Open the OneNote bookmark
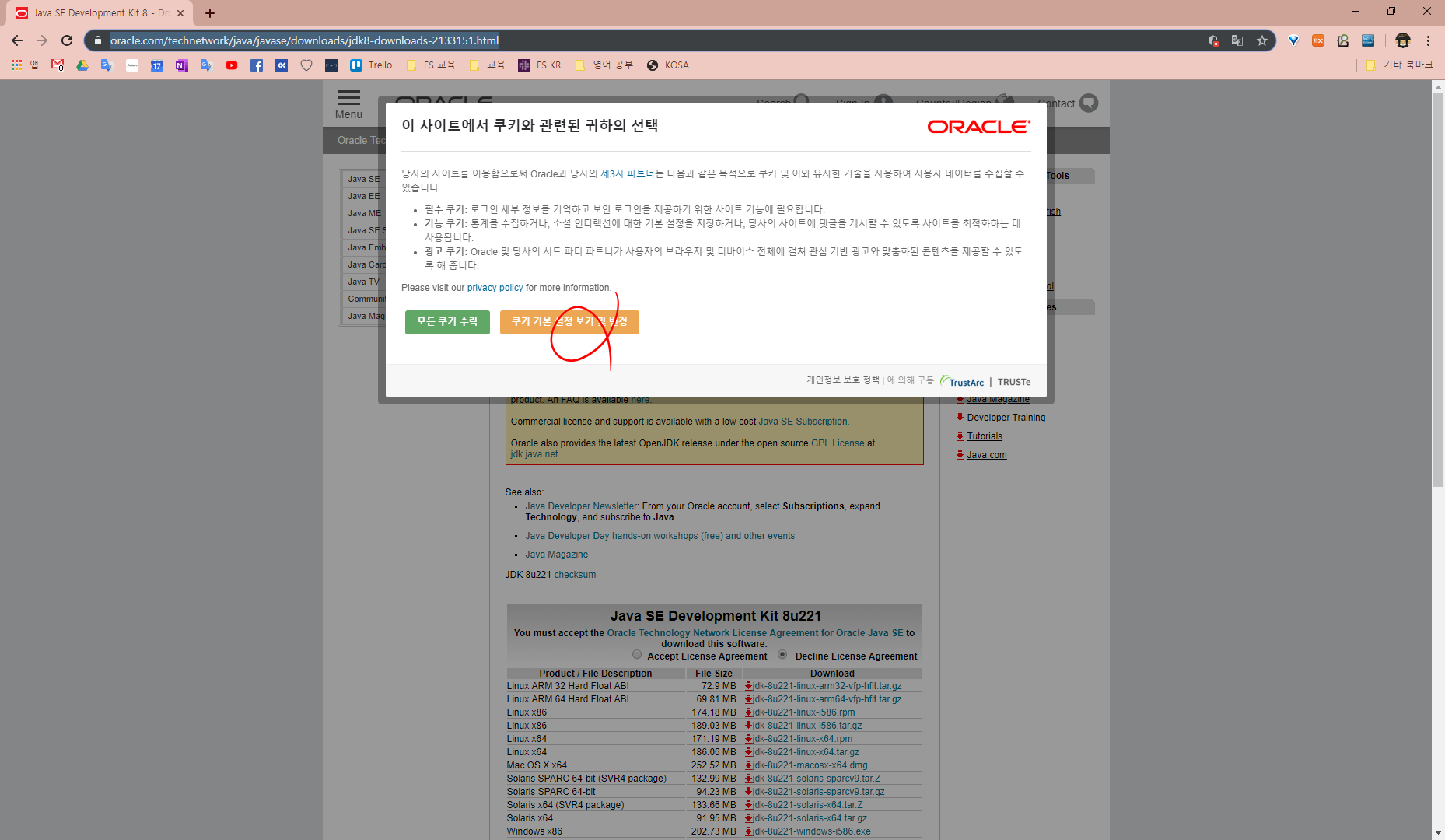 [x=182, y=65]
